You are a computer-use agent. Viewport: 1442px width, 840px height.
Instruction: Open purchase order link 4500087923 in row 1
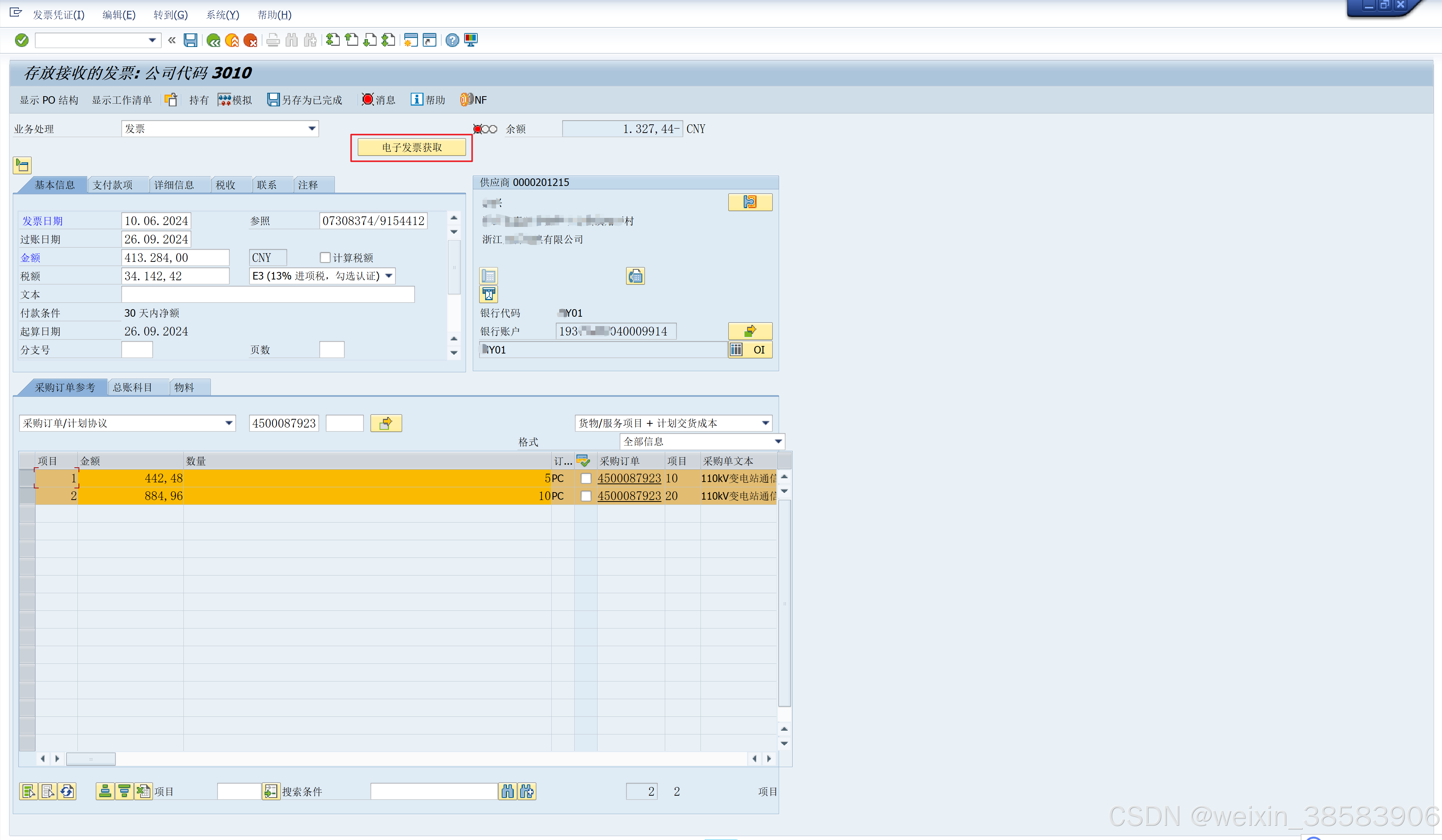(x=629, y=479)
